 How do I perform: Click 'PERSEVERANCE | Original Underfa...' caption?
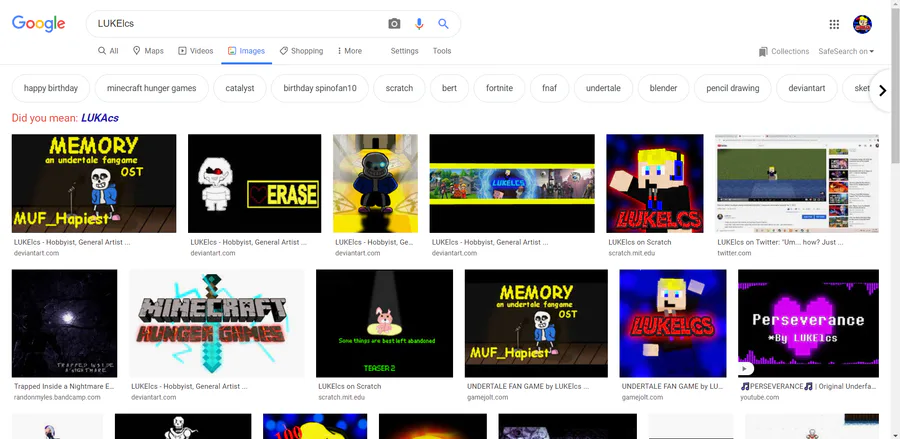(808, 386)
